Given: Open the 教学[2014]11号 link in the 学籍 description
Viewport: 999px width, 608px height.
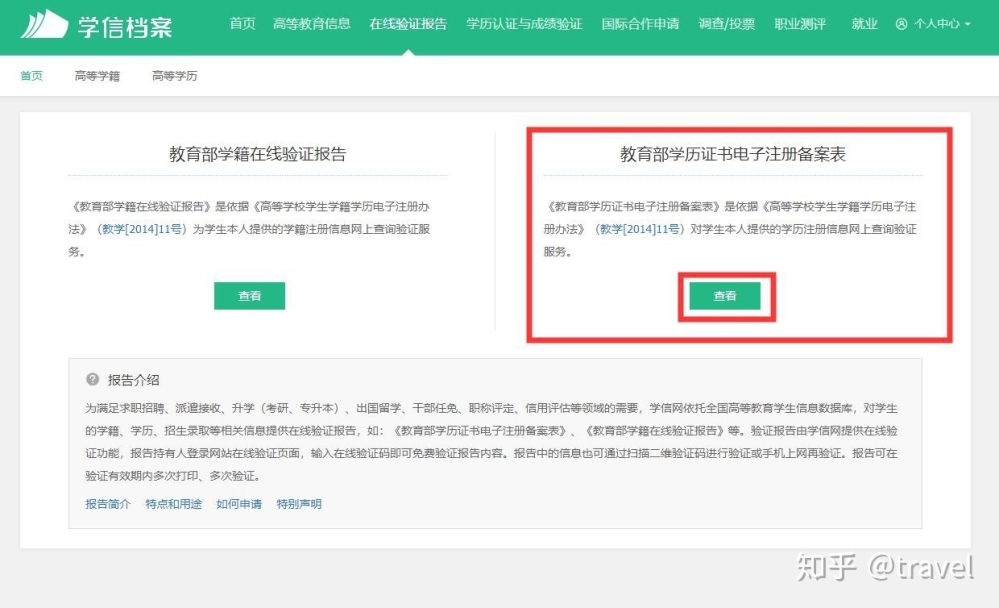Looking at the screenshot, I should point(141,229).
